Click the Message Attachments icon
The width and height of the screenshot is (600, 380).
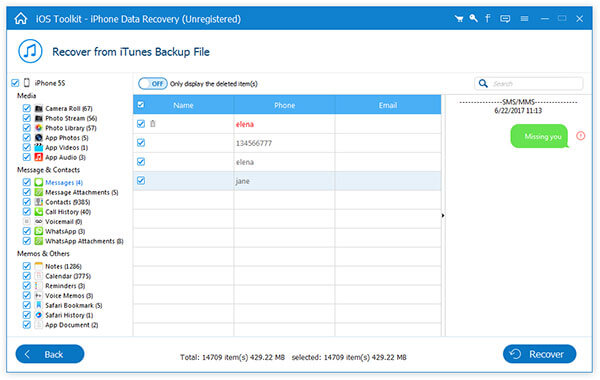coord(39,192)
